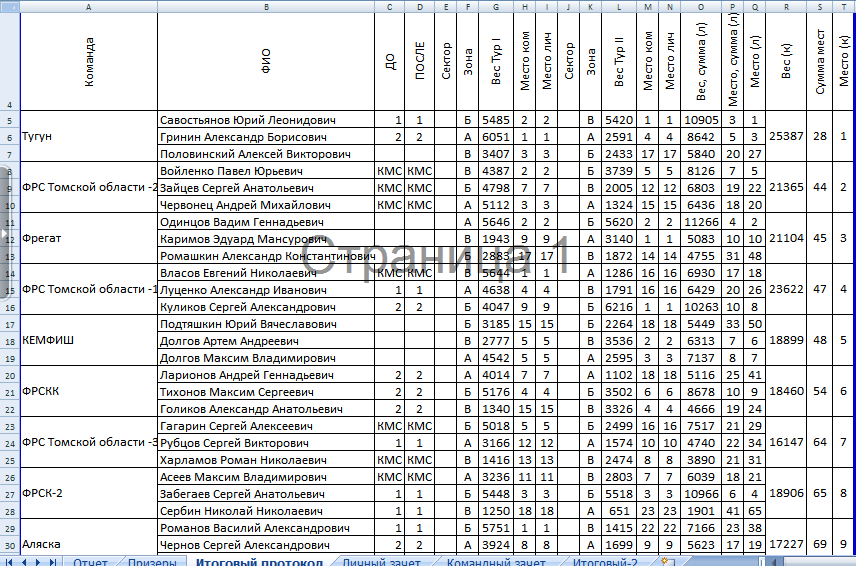Click the previous sheet navigation arrow

pos(23,562)
